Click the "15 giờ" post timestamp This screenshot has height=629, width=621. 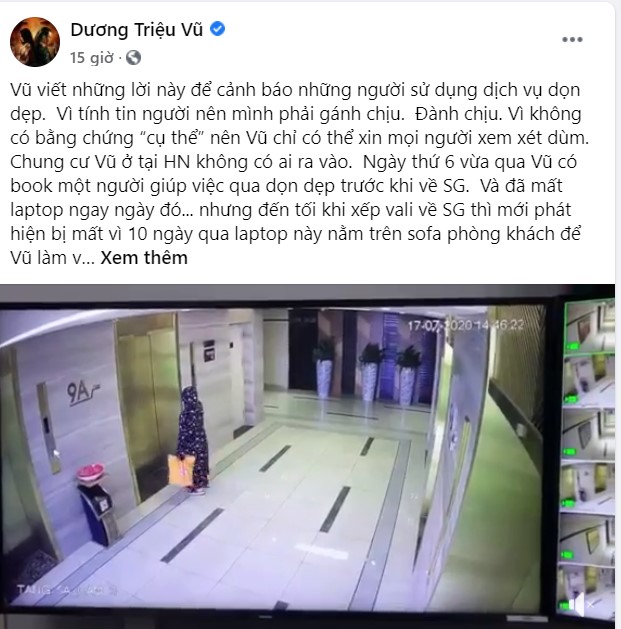point(92,58)
